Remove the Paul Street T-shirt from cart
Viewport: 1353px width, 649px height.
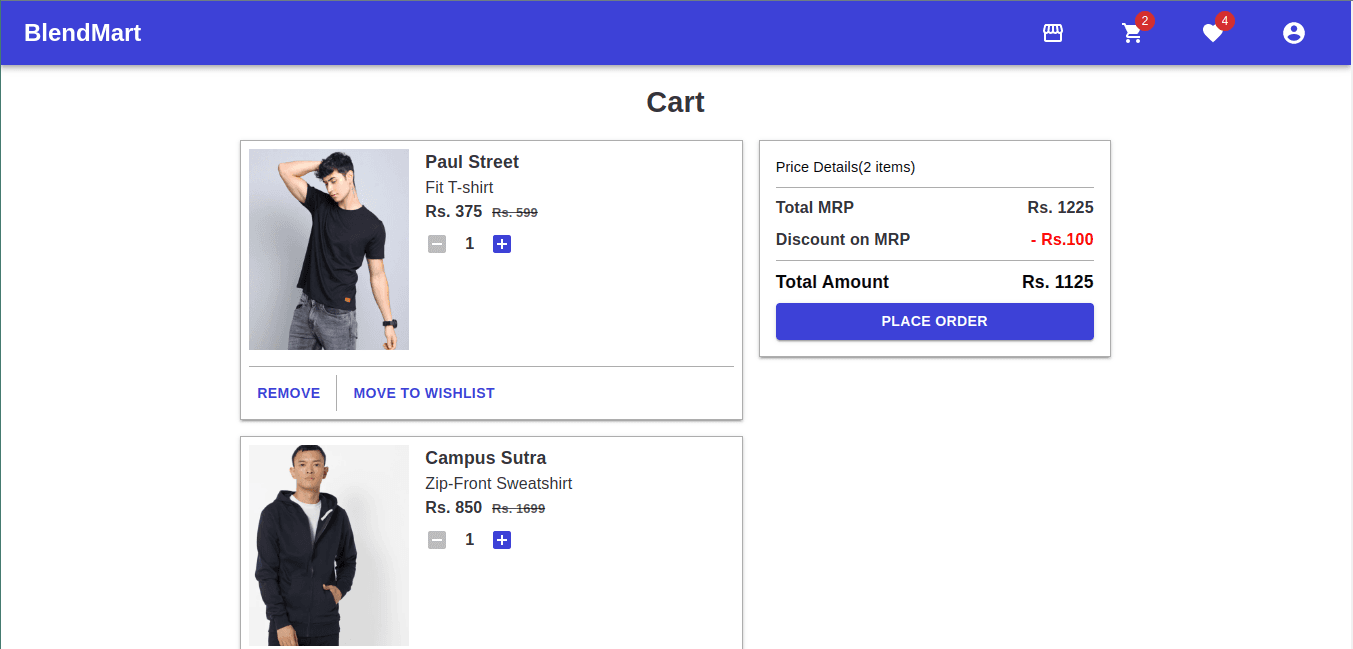(x=289, y=393)
